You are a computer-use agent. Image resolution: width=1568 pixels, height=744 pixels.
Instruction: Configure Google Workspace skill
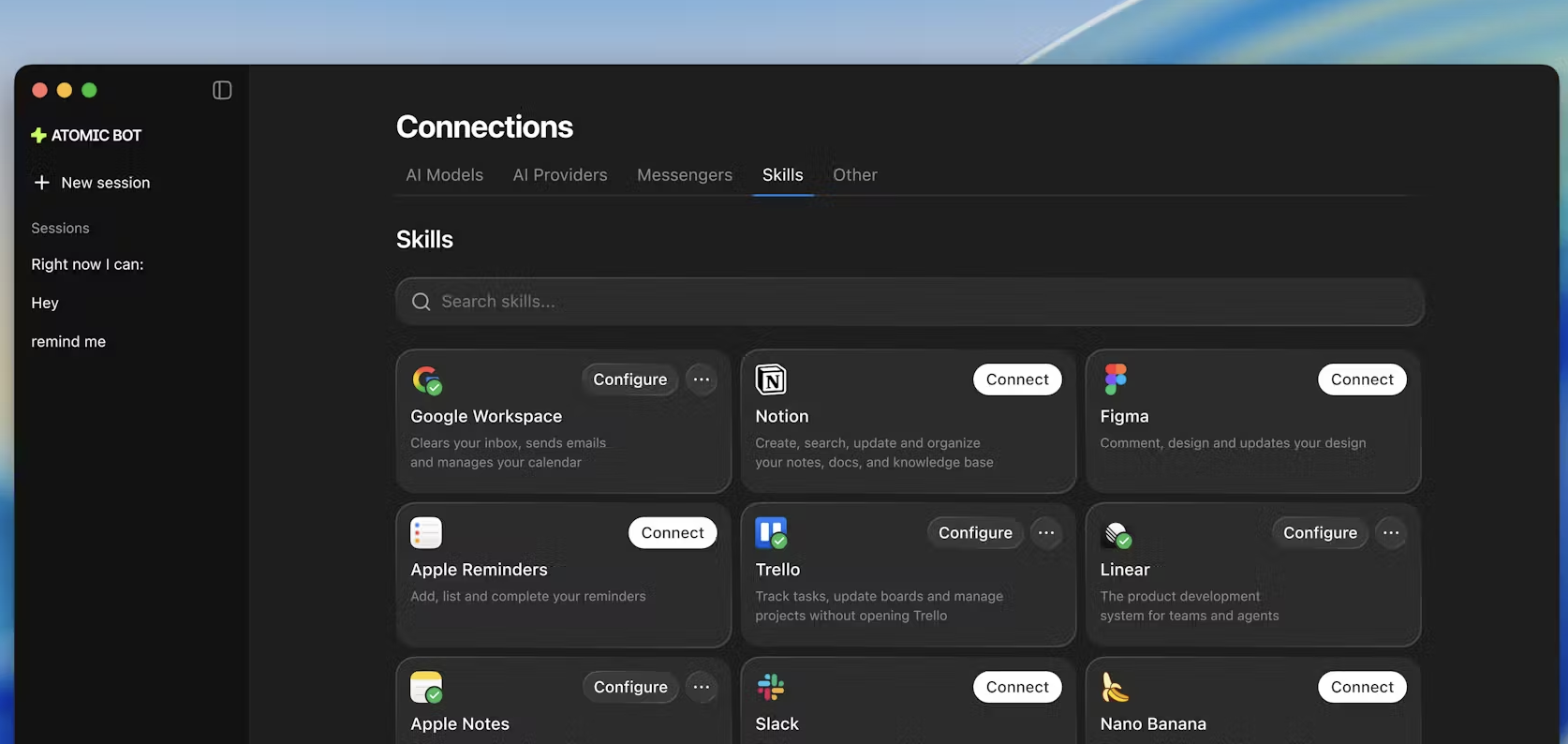point(630,379)
